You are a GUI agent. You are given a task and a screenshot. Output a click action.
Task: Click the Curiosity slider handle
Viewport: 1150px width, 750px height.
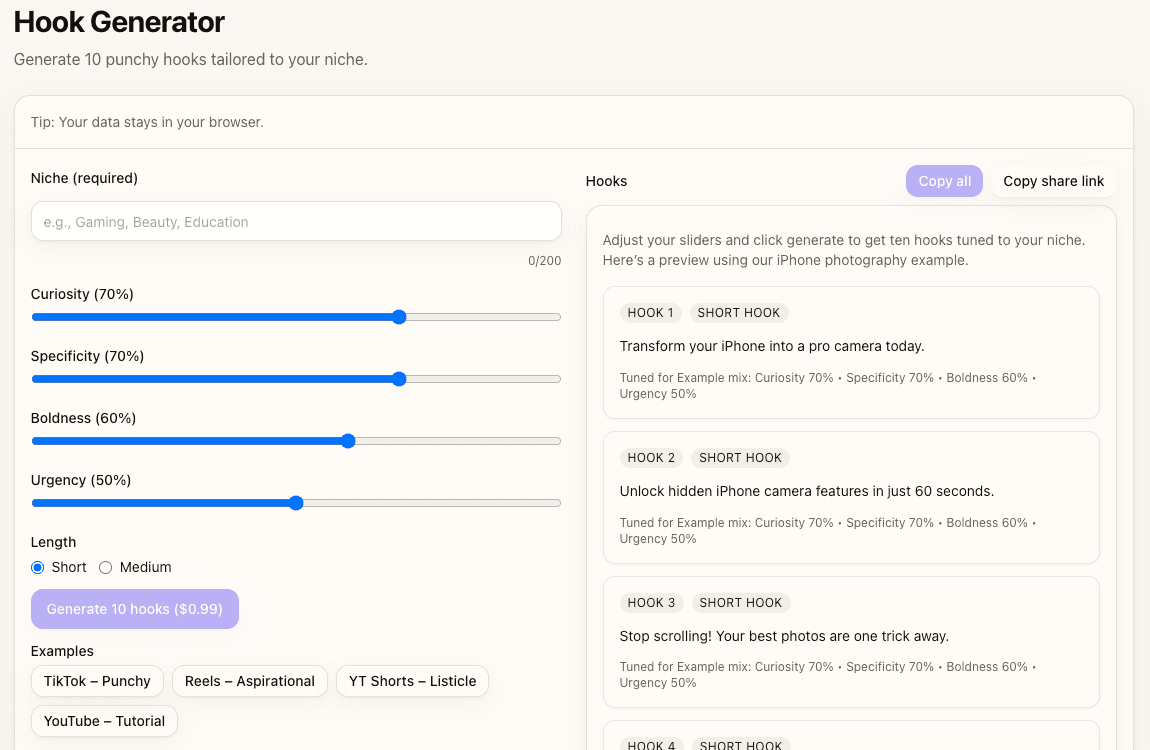click(x=399, y=317)
